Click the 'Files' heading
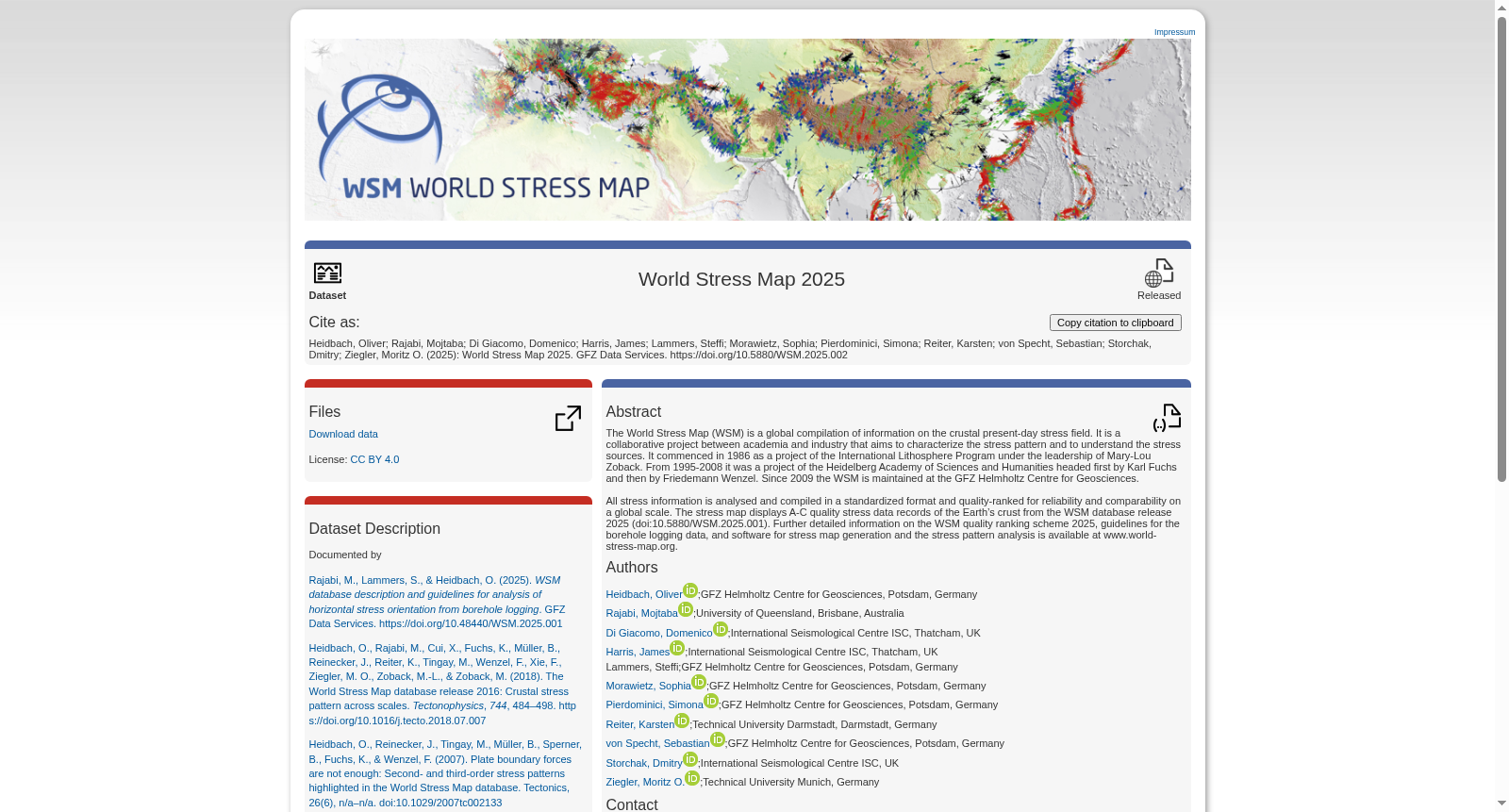Image resolution: width=1509 pixels, height=812 pixels. tap(324, 412)
